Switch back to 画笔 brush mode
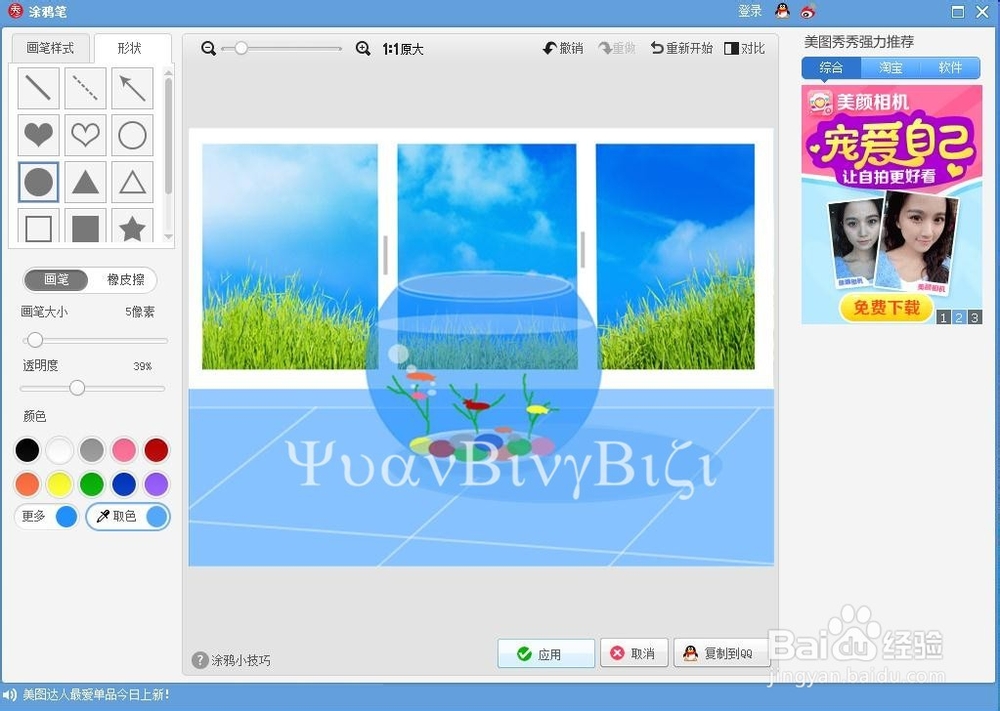This screenshot has width=1000, height=711. [56, 280]
